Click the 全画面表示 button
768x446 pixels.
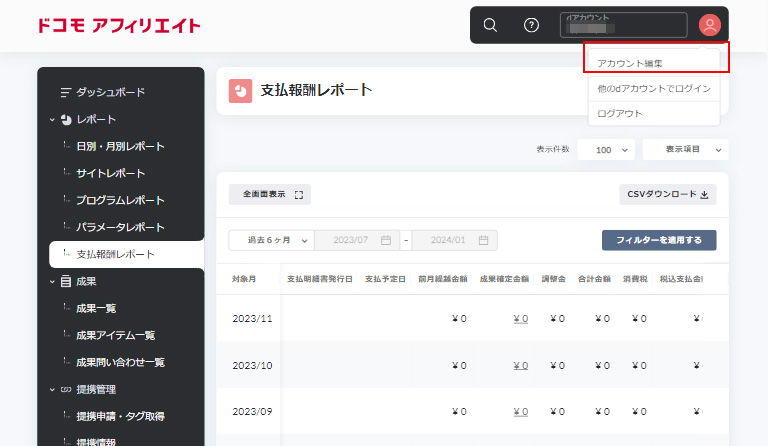coord(270,195)
